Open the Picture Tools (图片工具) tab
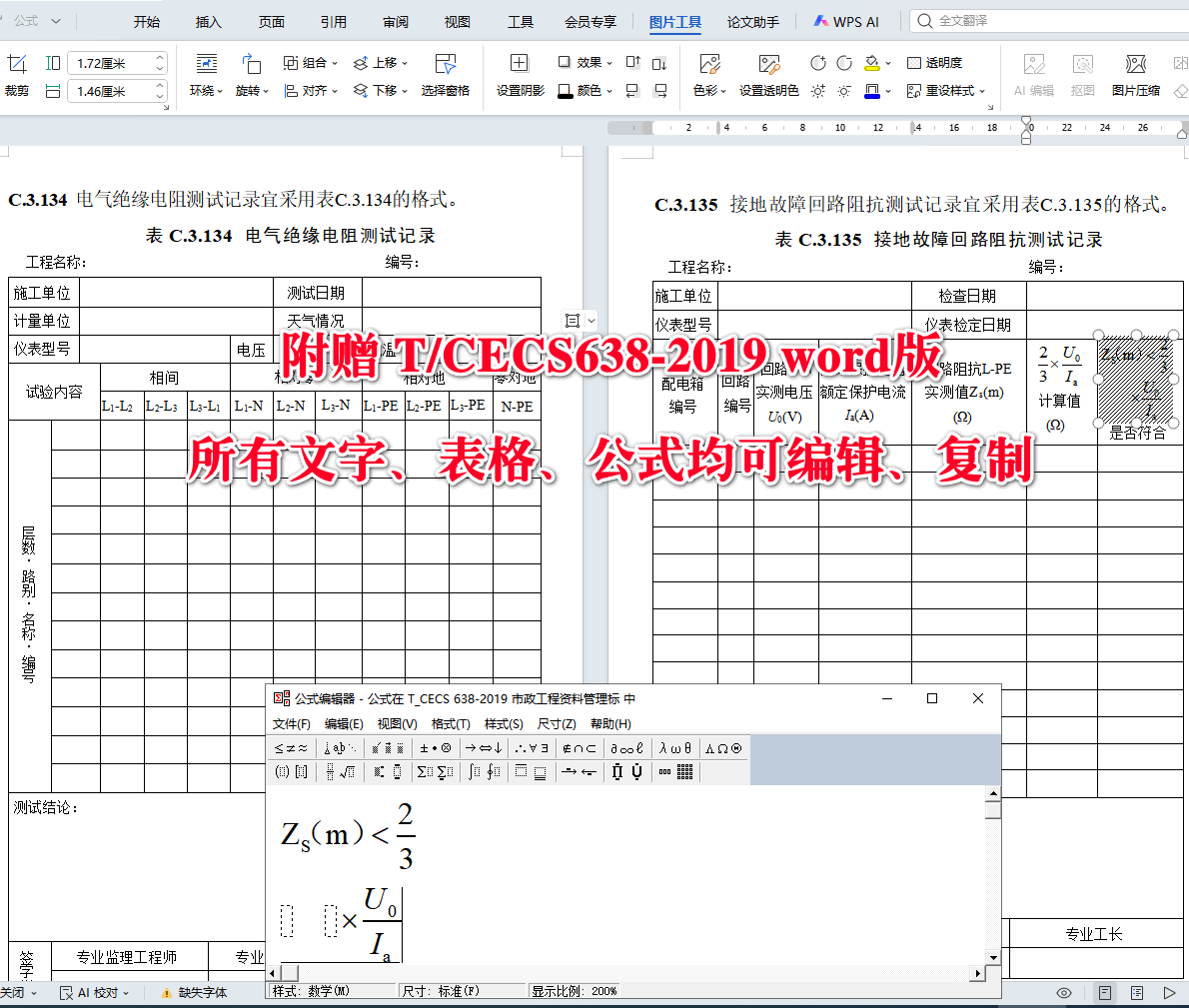This screenshot has width=1189, height=1008. tap(674, 22)
